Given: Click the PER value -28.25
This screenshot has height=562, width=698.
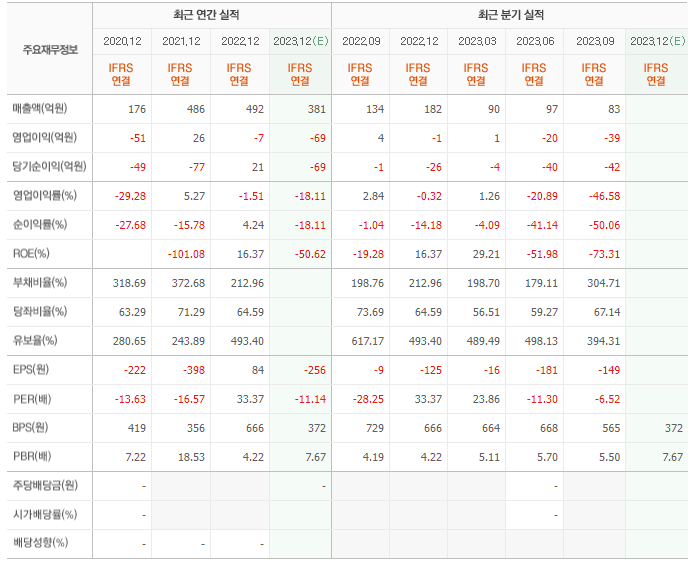Looking at the screenshot, I should click(x=368, y=399).
